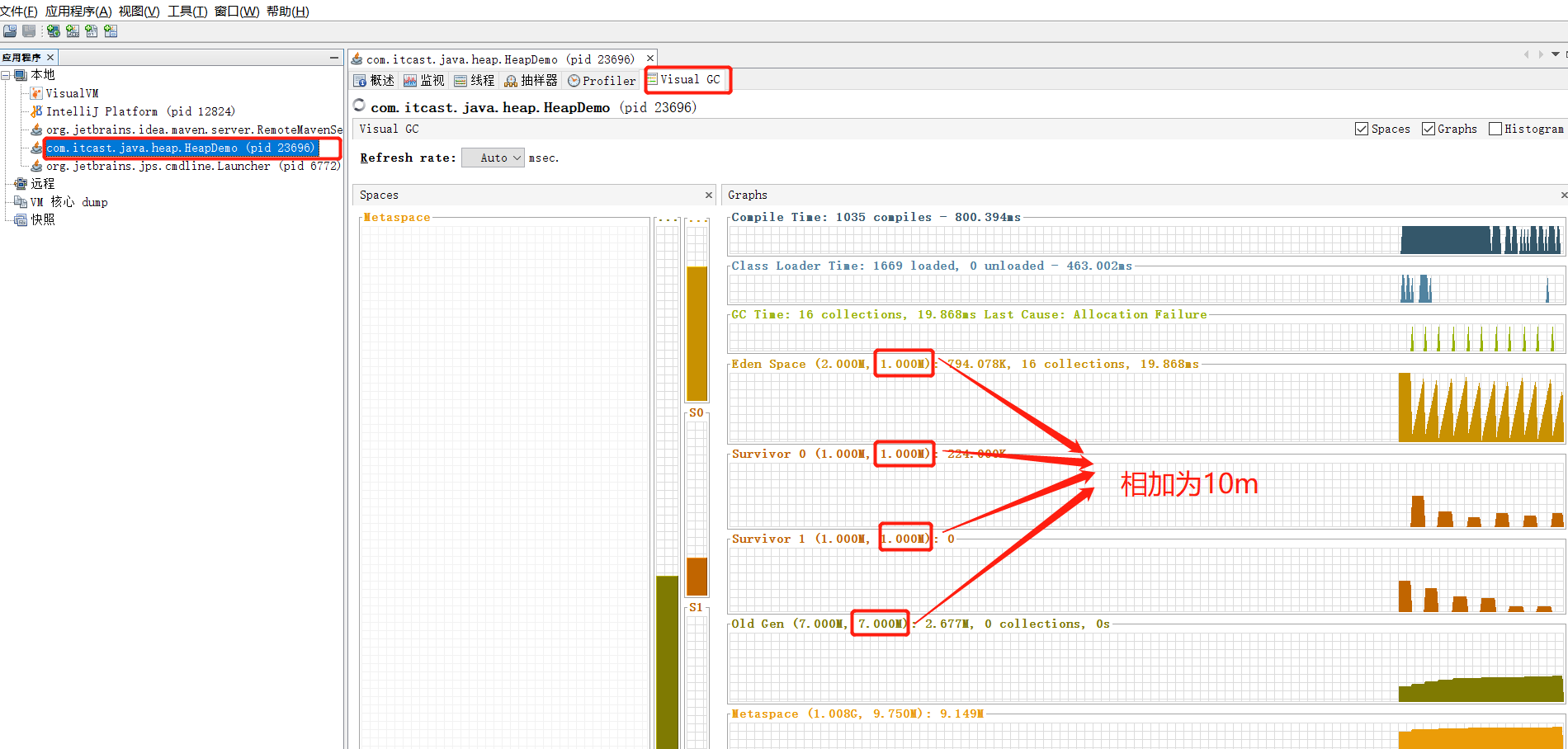The height and width of the screenshot is (749, 1568).
Task: Select the 远程 remote hosts node
Action: pyautogui.click(x=43, y=184)
